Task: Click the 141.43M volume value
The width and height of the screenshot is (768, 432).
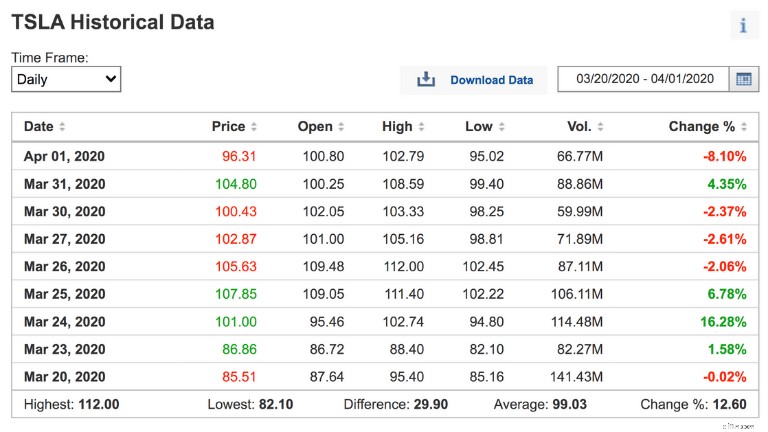Action: click(x=576, y=377)
